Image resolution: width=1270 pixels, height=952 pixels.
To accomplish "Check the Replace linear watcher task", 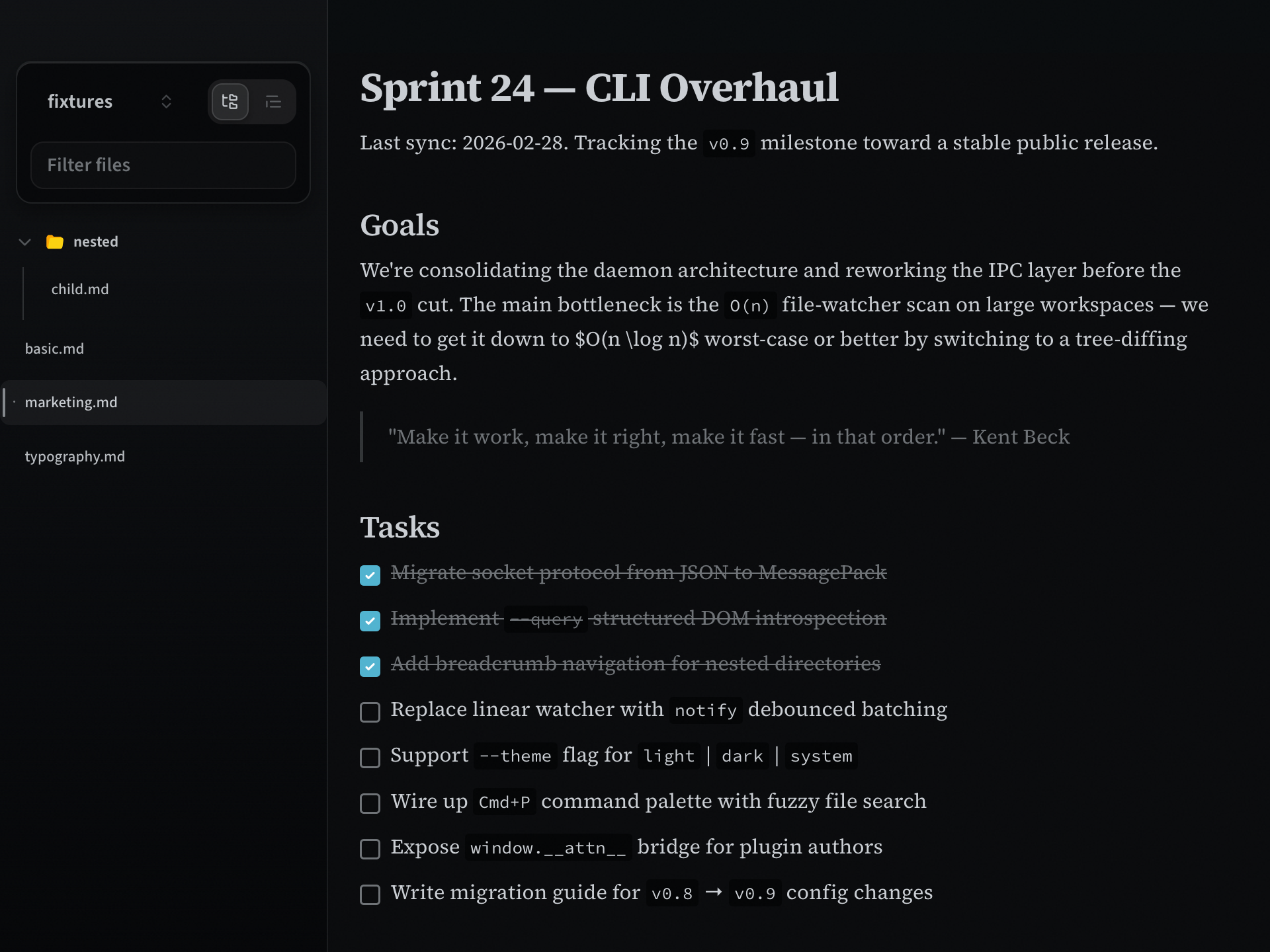I will (370, 712).
